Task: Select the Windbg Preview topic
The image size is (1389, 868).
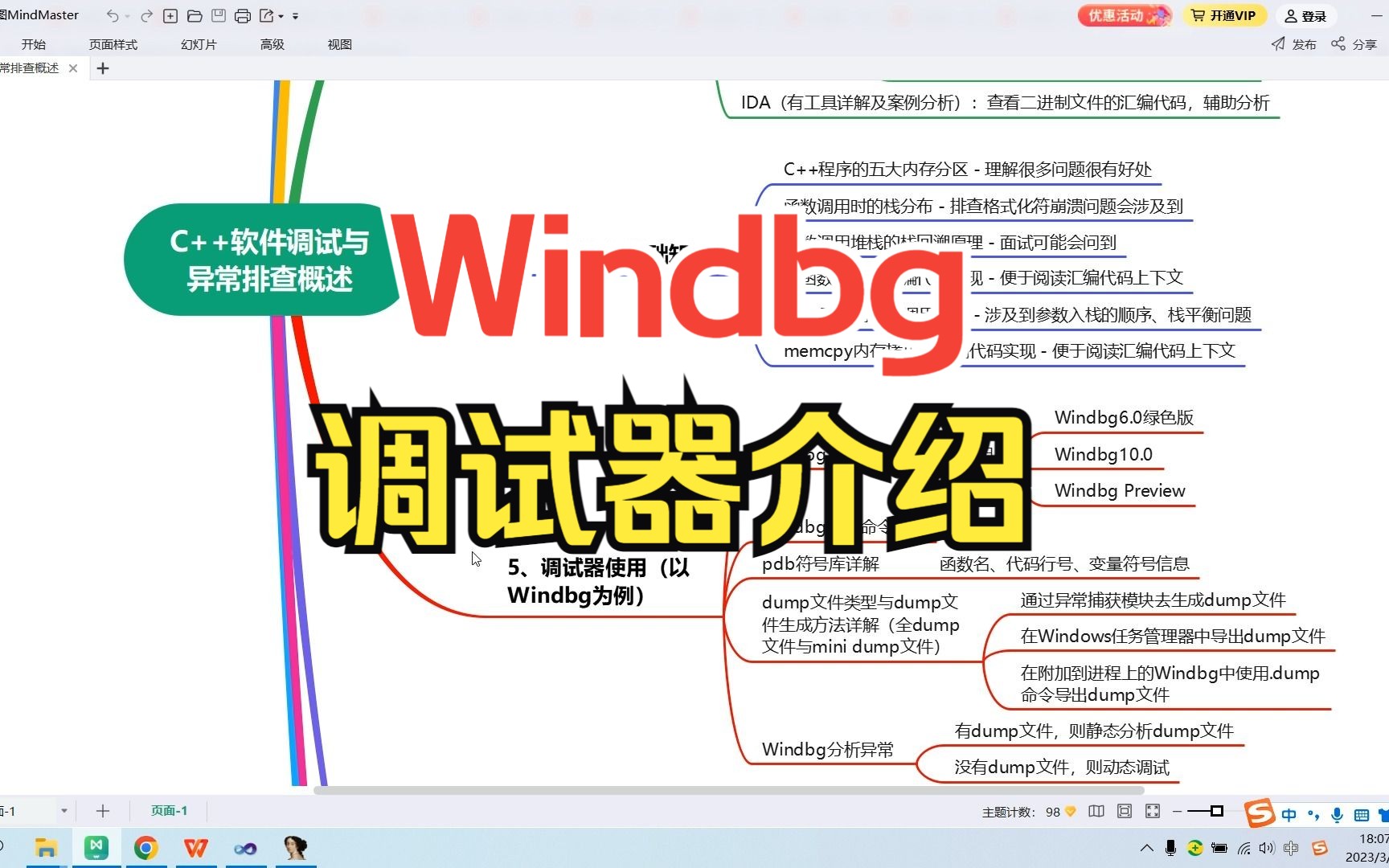Action: (1120, 490)
